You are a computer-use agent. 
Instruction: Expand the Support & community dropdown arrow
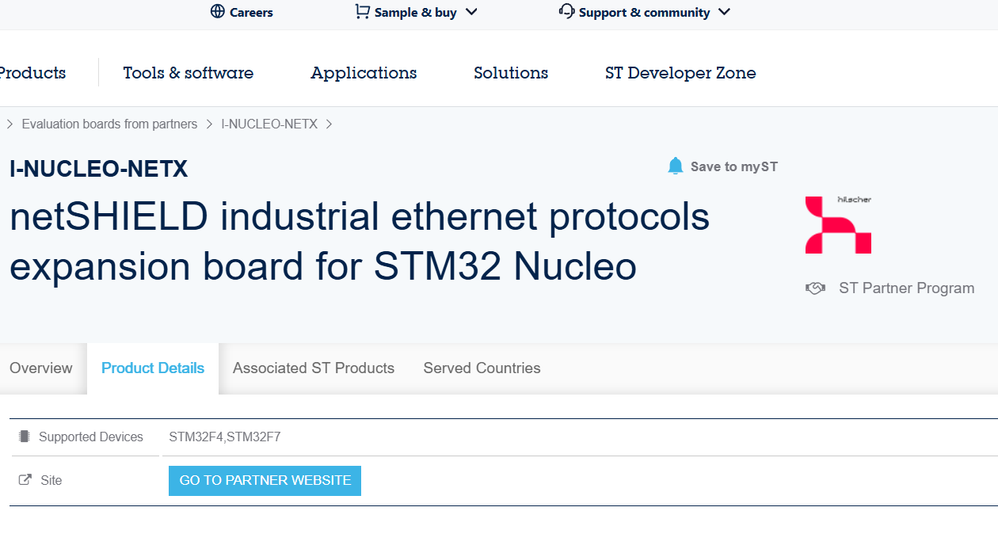724,12
